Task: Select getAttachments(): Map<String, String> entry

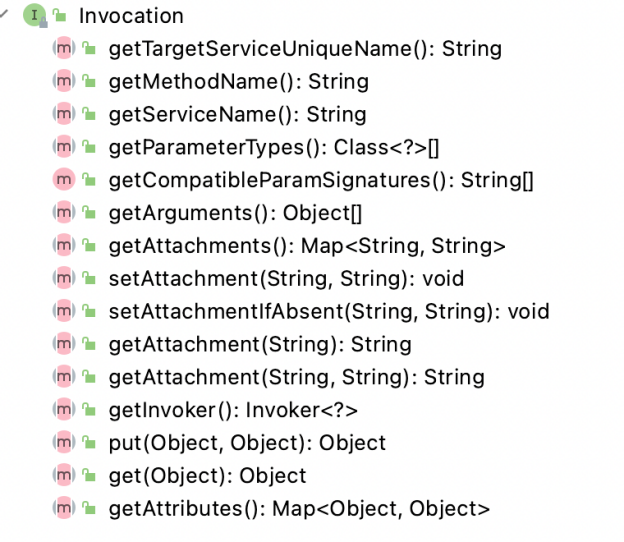Action: [x=307, y=246]
